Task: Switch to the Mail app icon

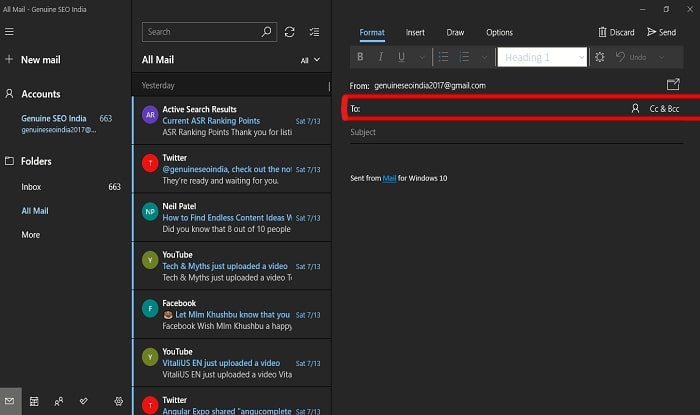Action: (10, 401)
